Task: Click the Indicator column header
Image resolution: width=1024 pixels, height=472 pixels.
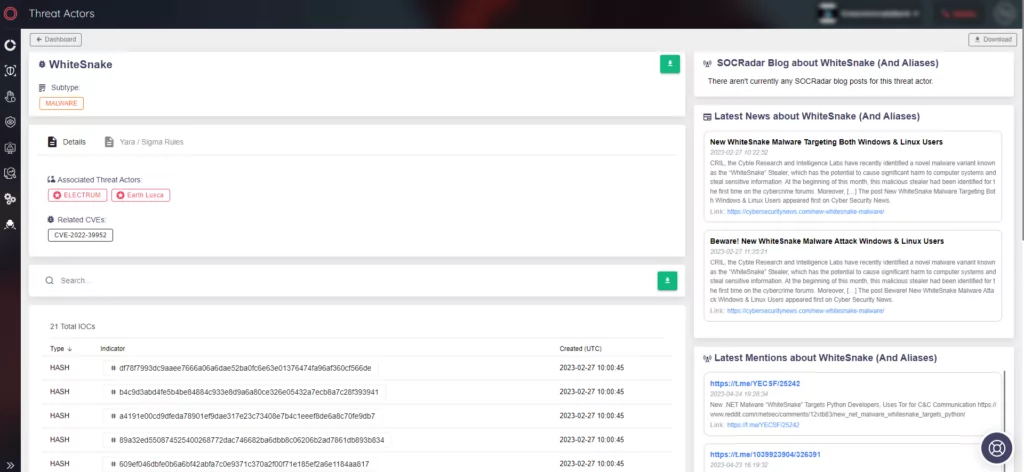Action: (x=112, y=349)
